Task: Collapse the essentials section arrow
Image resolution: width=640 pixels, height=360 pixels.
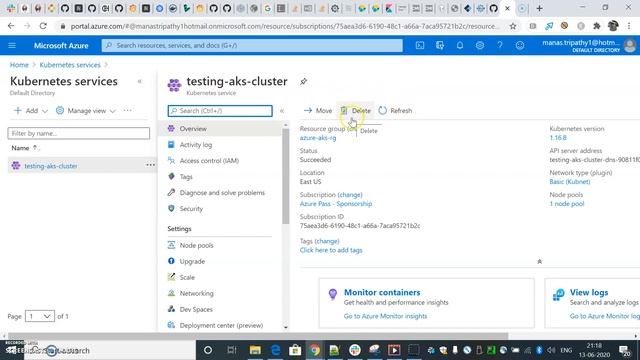Action: [539, 261]
